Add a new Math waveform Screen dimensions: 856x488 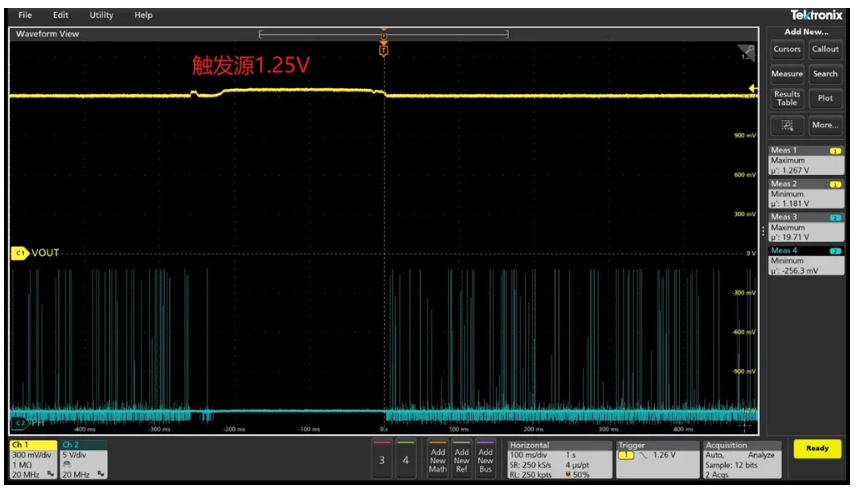pyautogui.click(x=438, y=459)
